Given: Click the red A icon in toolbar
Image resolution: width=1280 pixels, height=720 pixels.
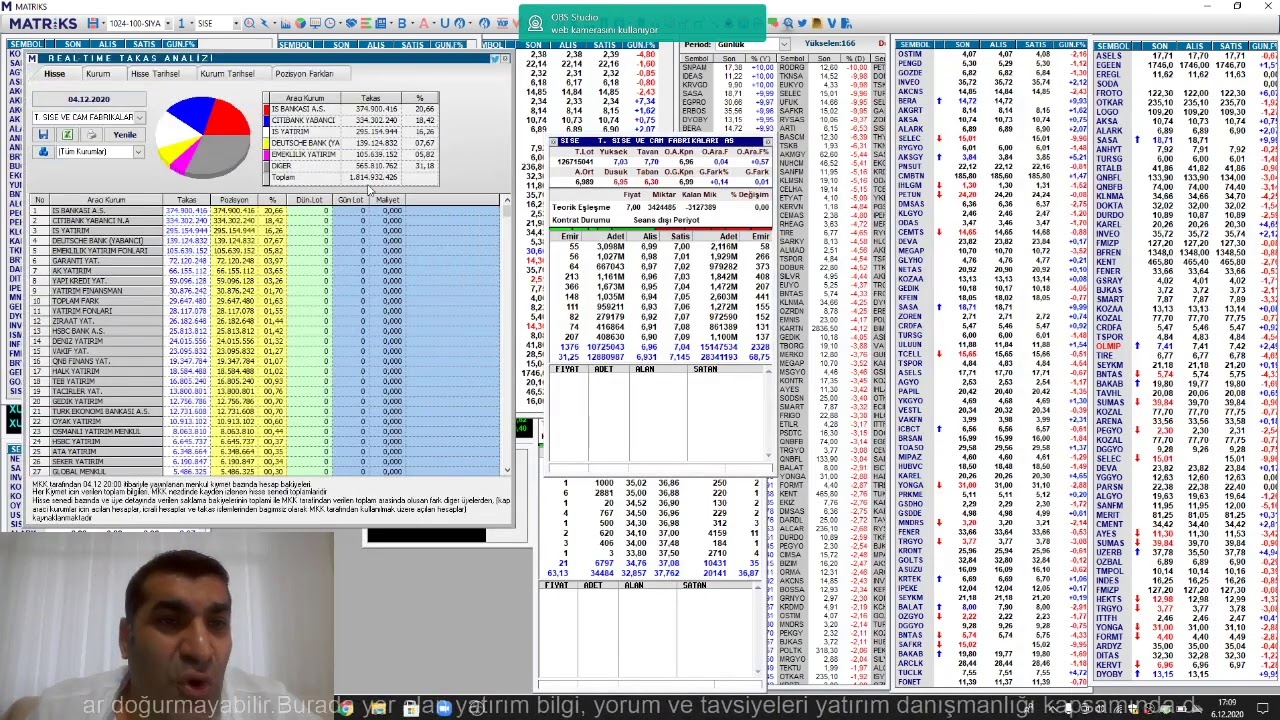Looking at the screenshot, I should (424, 23).
